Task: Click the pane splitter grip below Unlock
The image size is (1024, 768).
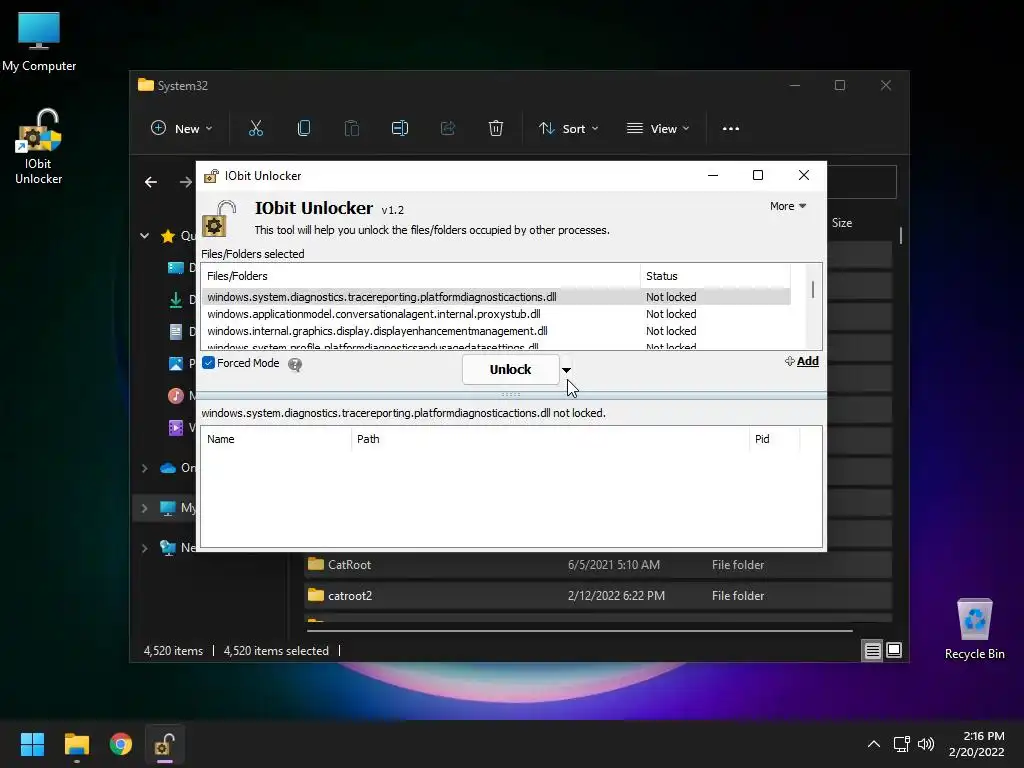Action: coord(511,394)
